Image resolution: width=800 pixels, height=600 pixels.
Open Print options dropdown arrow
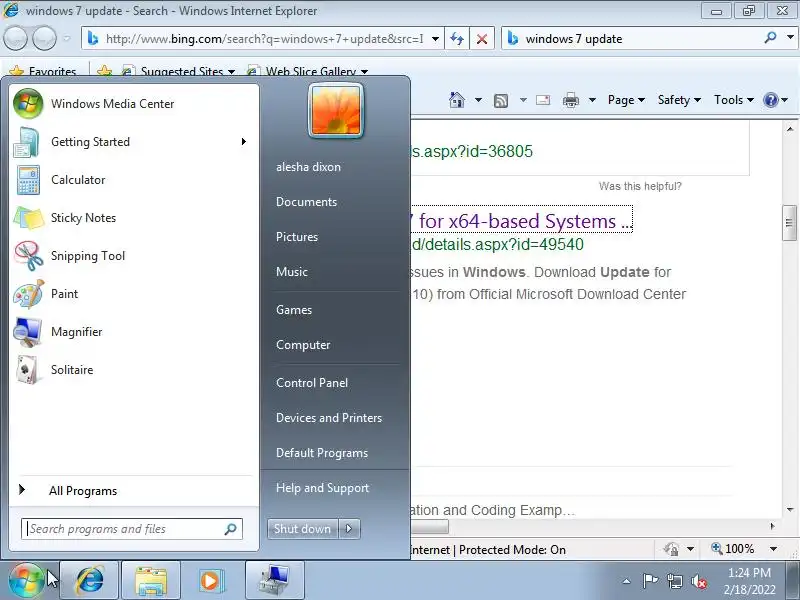592,100
